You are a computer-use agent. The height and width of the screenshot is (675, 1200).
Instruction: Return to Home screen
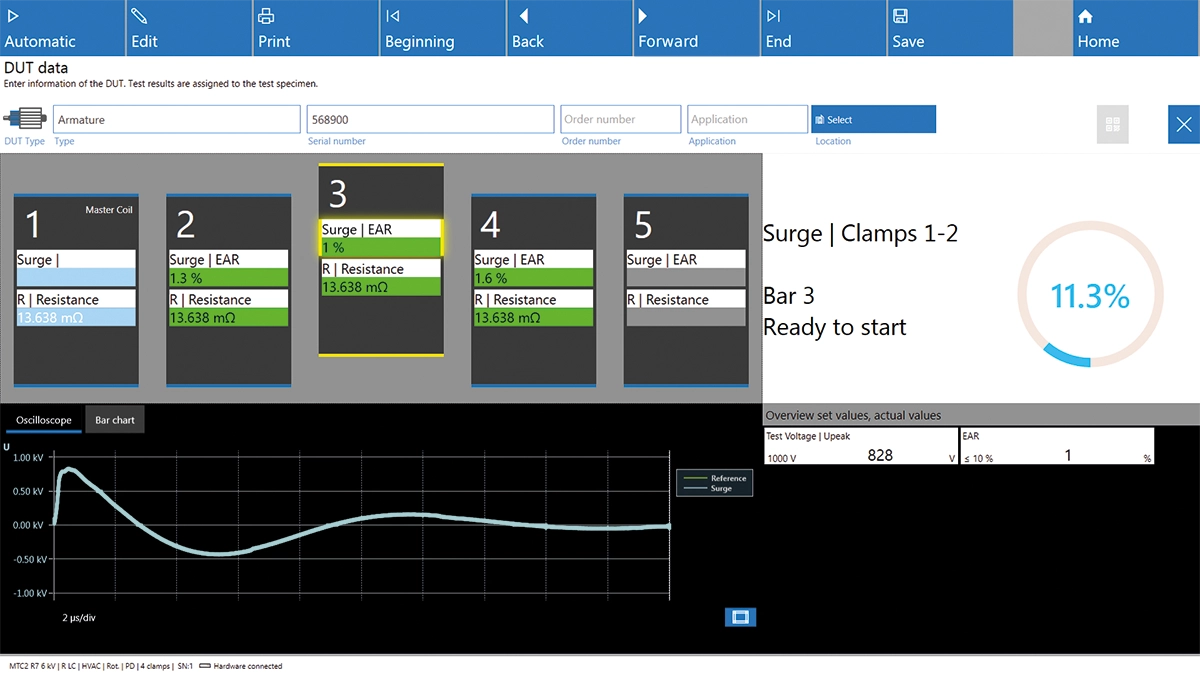[x=1136, y=28]
